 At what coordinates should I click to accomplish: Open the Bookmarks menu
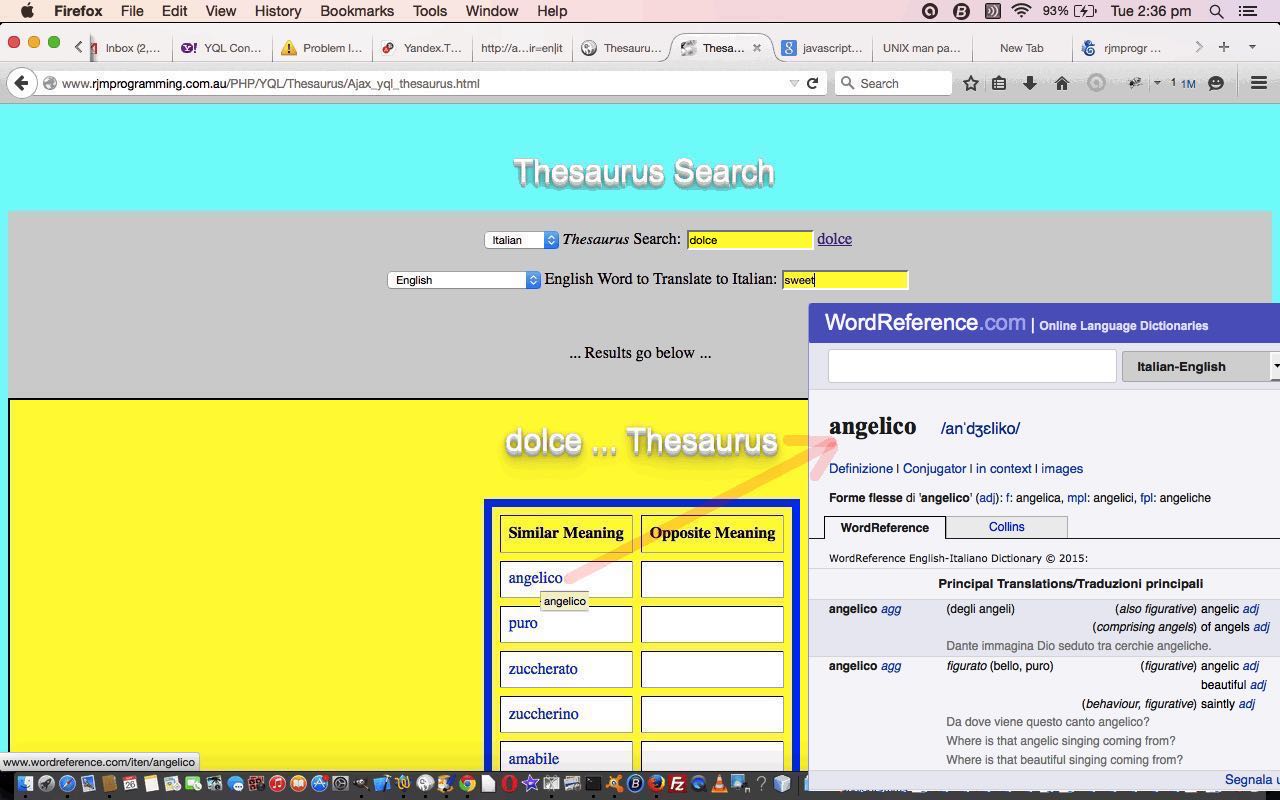click(x=356, y=11)
